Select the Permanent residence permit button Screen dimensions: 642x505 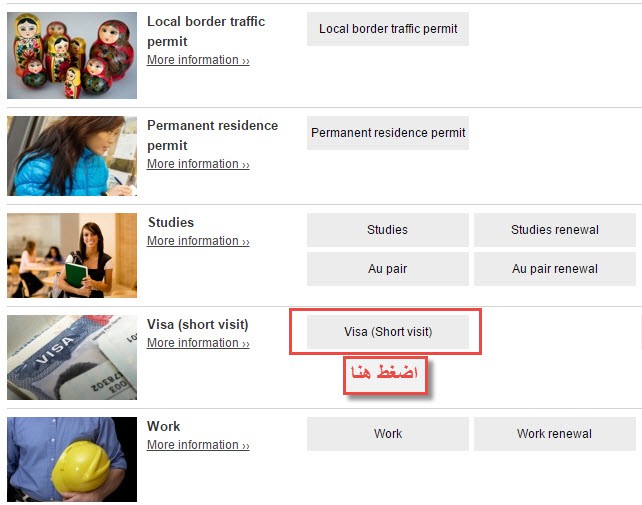(388, 133)
